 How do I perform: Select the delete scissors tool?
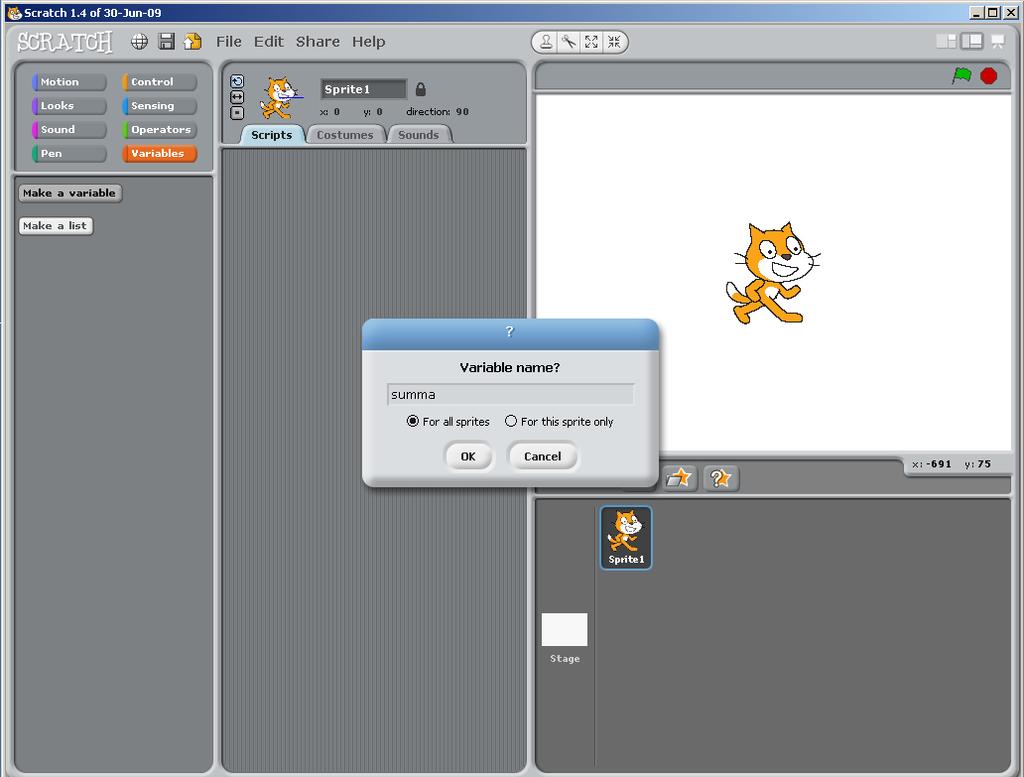(569, 42)
